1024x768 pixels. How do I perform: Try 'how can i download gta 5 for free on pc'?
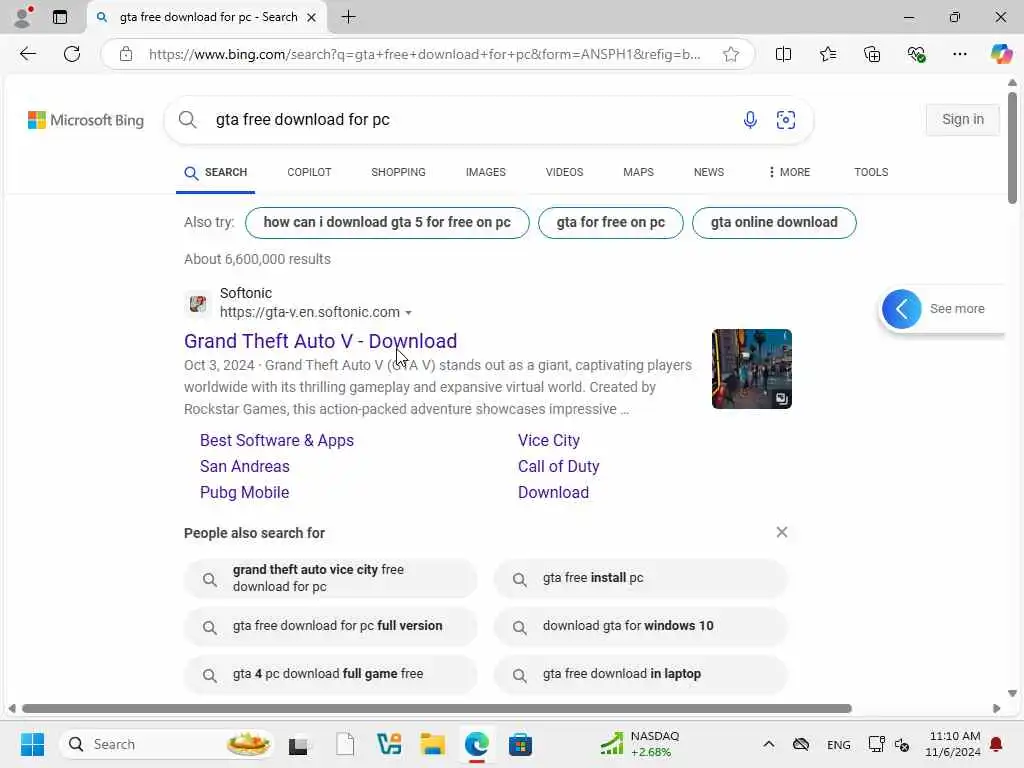click(x=387, y=223)
